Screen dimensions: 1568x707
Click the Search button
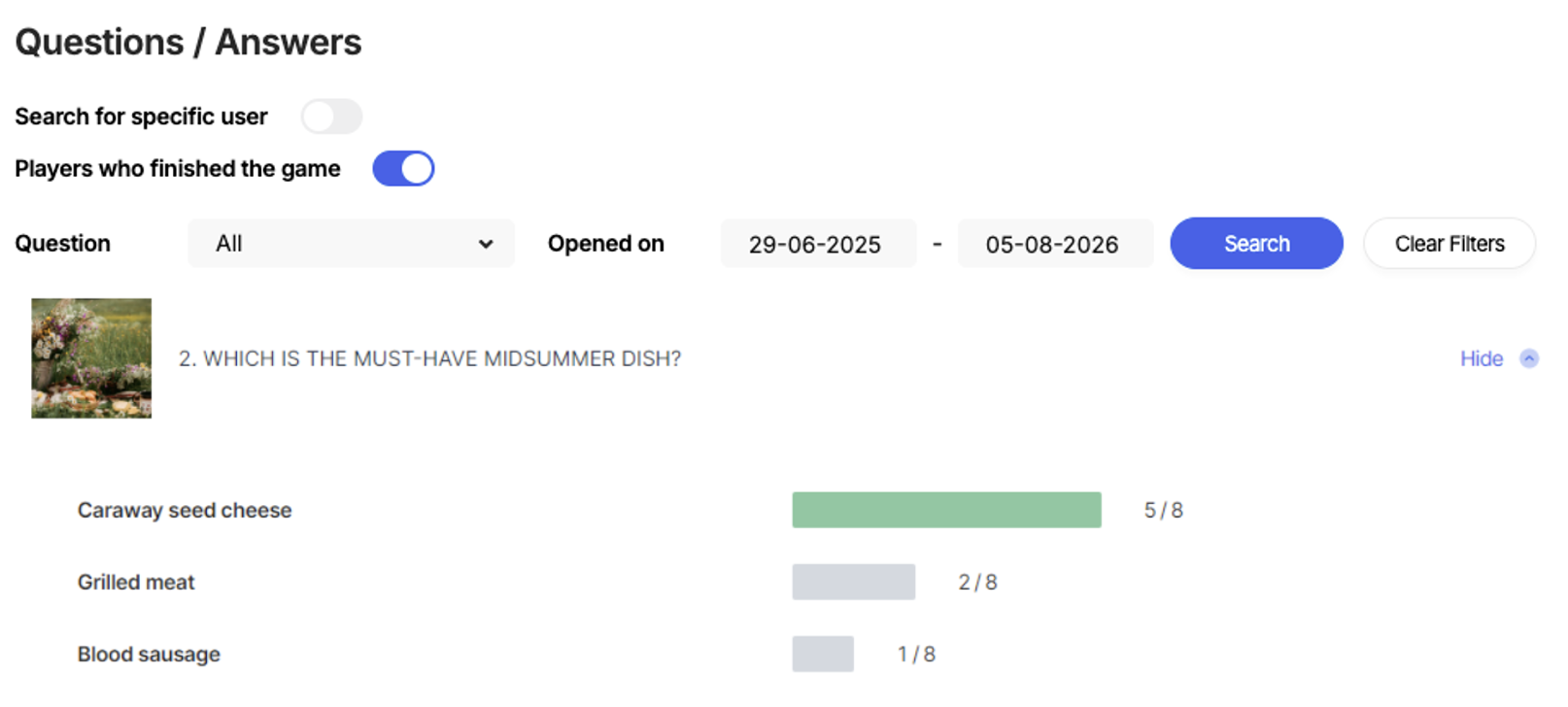point(1256,243)
